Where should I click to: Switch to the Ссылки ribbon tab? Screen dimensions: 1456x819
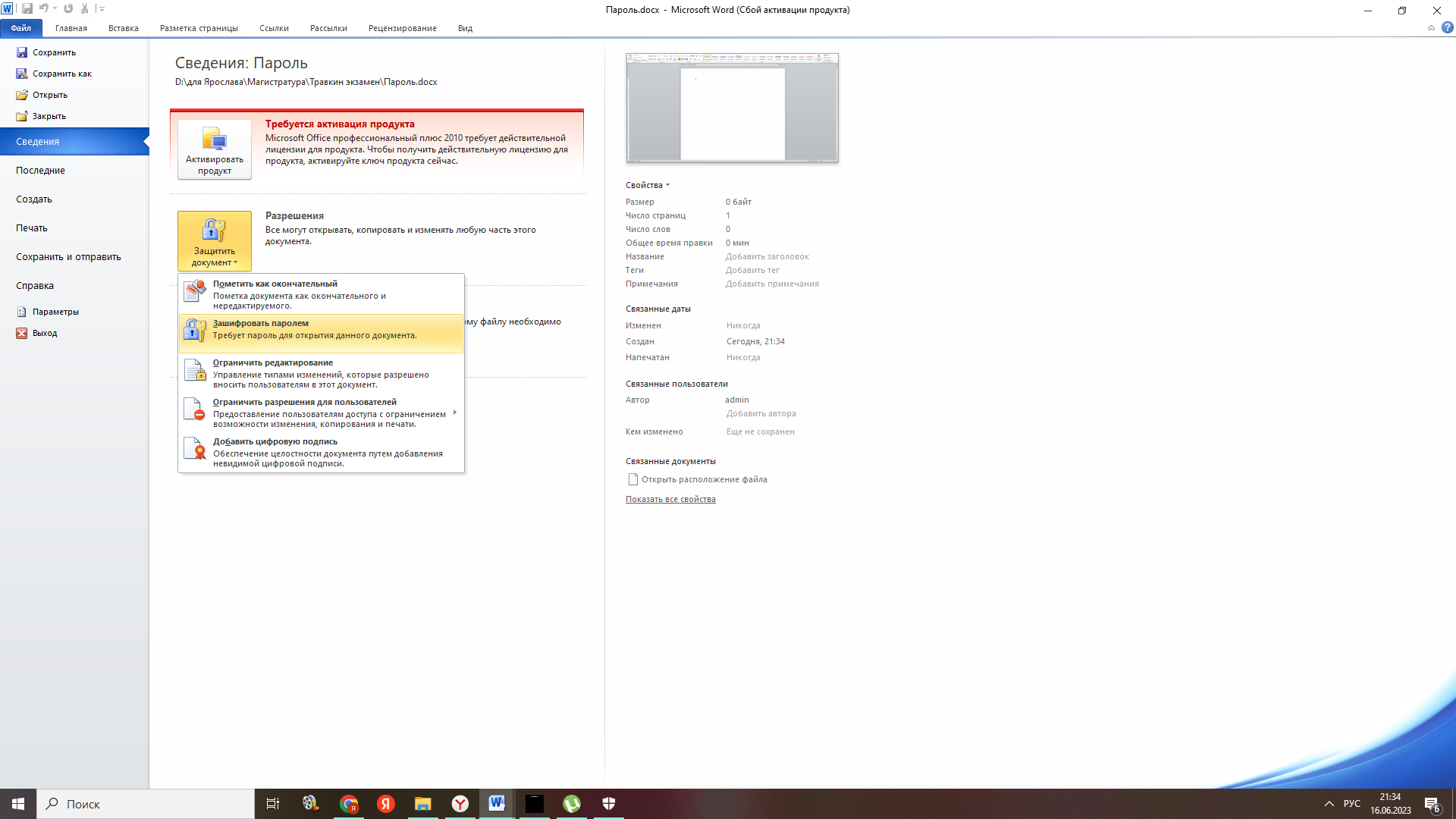(274, 28)
